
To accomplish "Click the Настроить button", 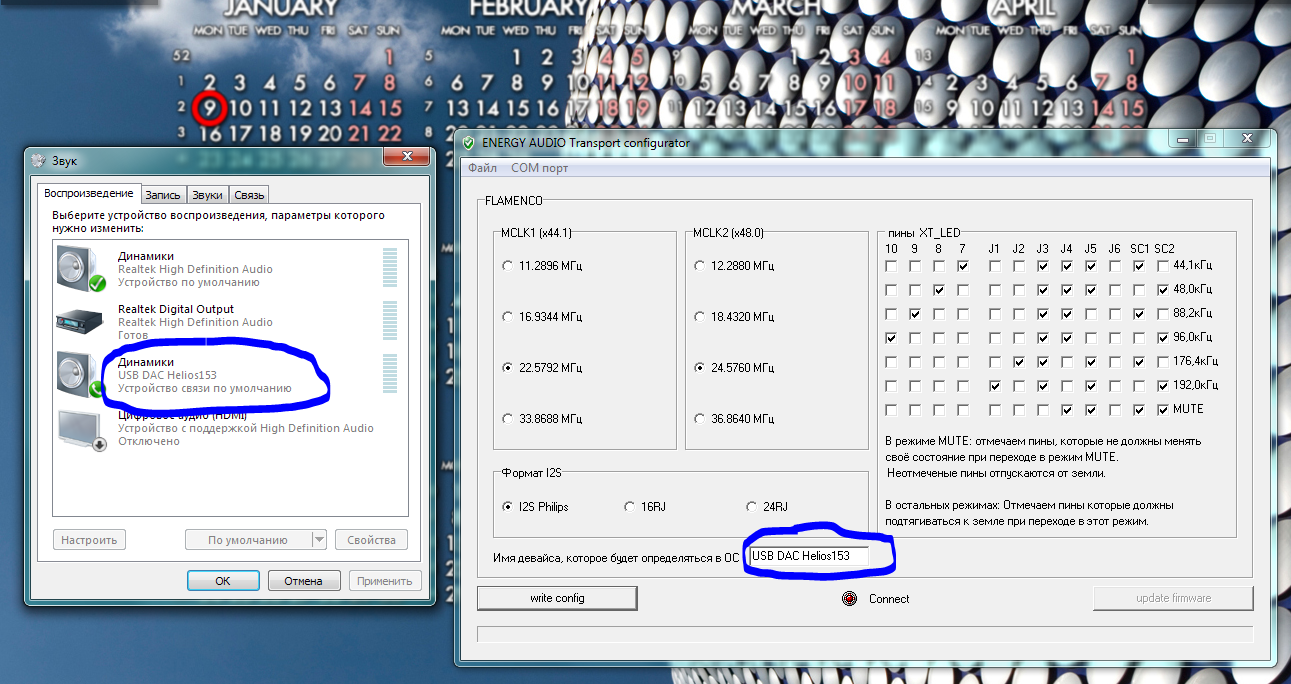I will click(x=89, y=540).
